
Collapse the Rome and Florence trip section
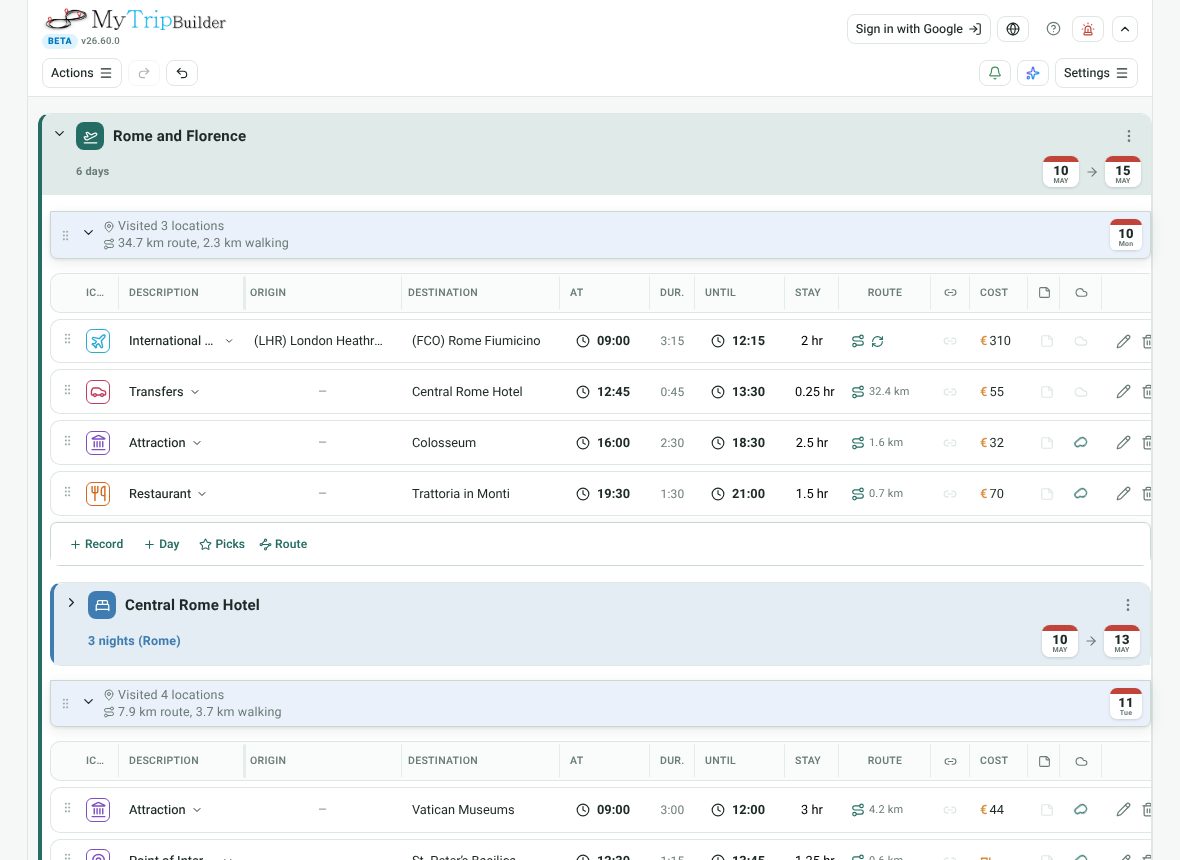click(59, 134)
